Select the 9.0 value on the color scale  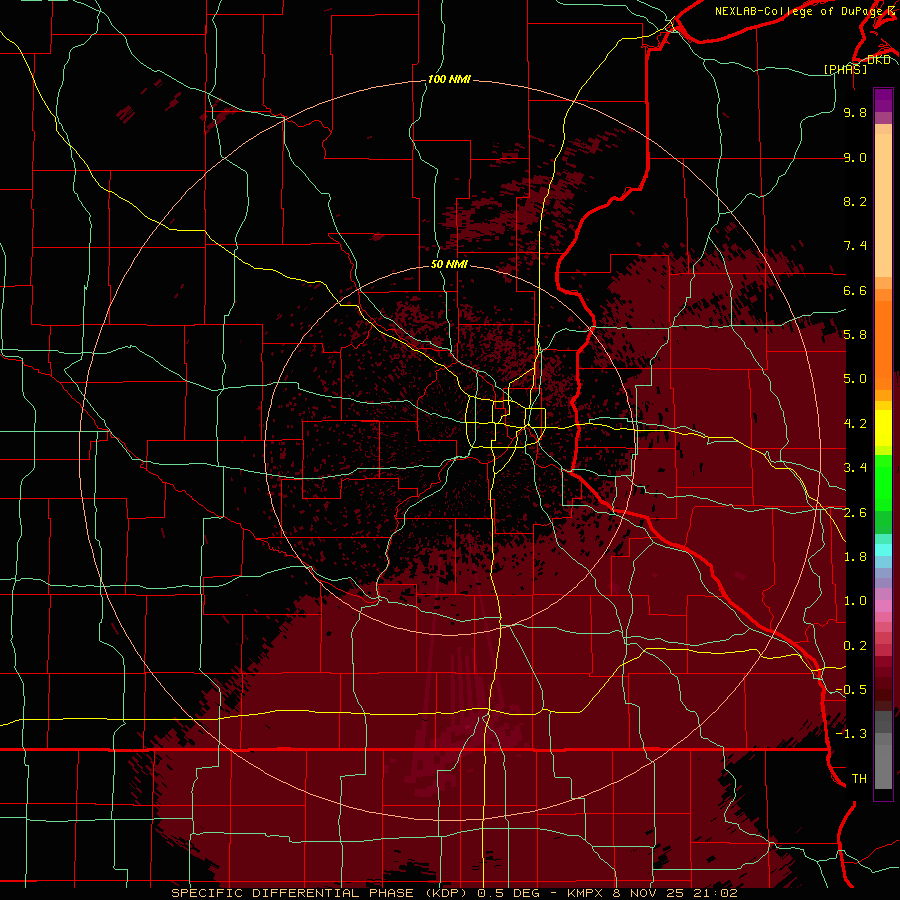click(x=855, y=157)
